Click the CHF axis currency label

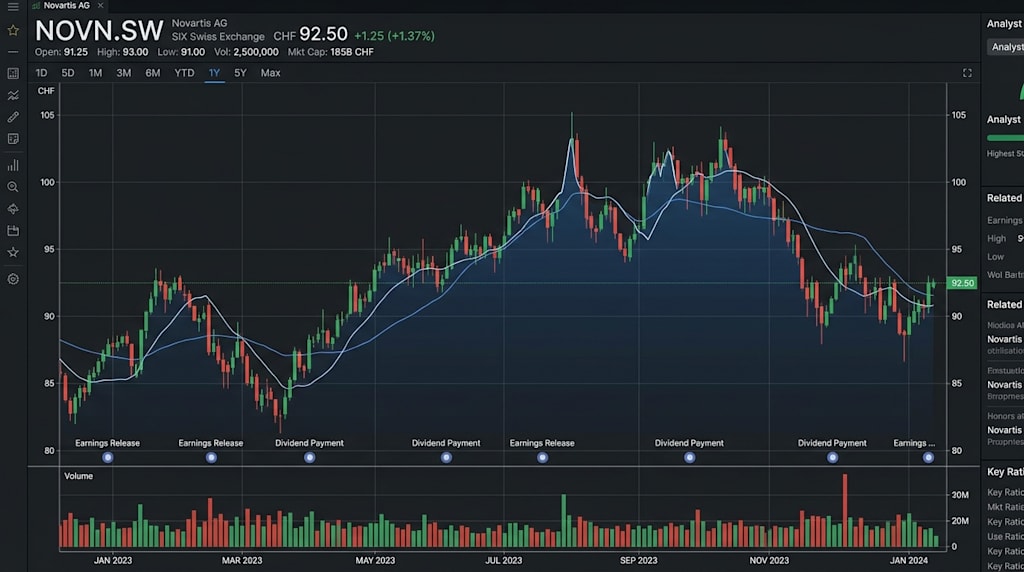(46, 91)
